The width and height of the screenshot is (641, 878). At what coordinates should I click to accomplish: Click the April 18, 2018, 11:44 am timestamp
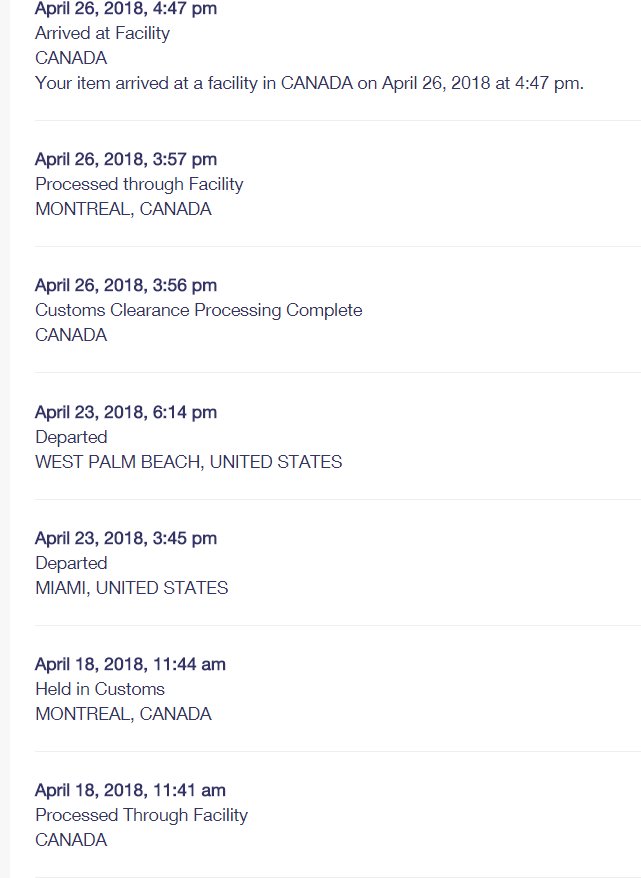click(130, 665)
